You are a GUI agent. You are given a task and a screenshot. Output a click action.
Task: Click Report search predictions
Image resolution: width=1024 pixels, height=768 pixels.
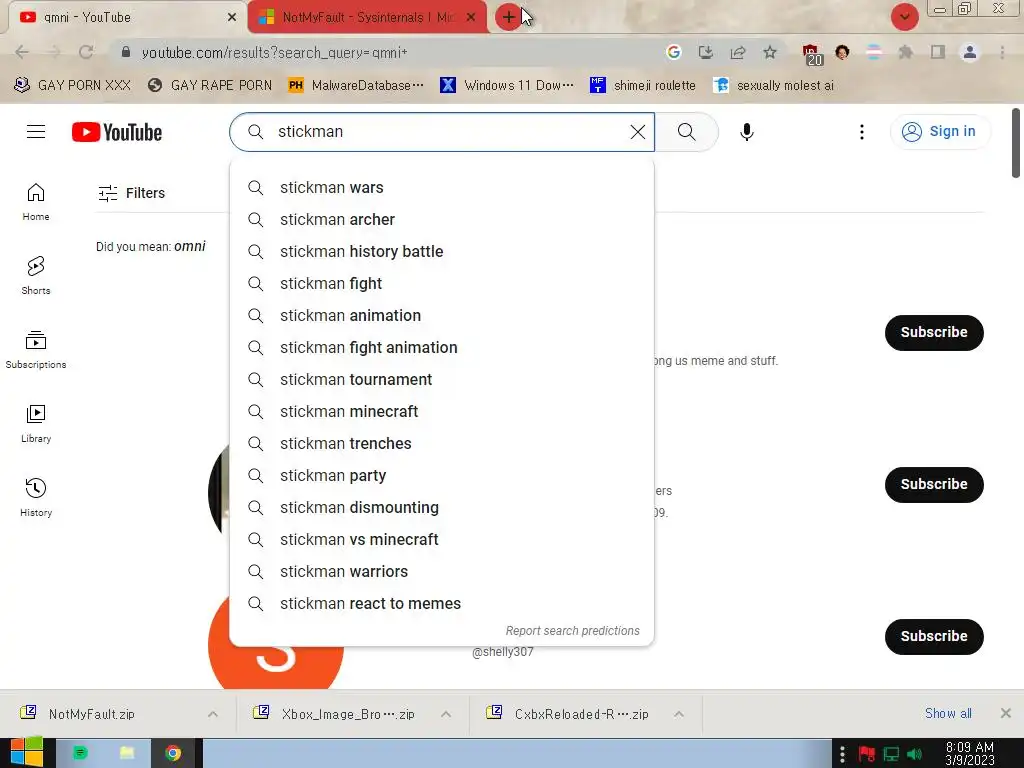[x=572, y=631]
